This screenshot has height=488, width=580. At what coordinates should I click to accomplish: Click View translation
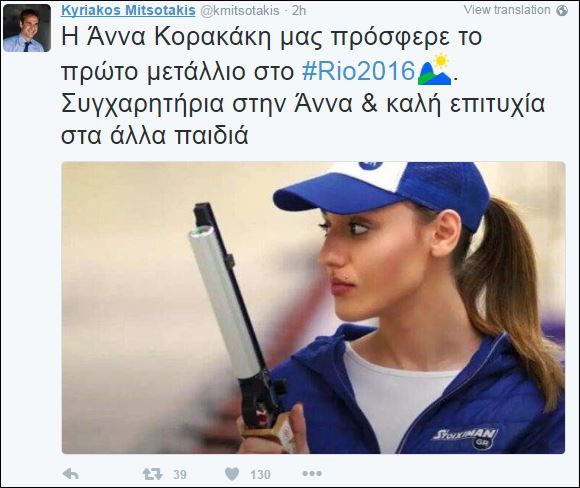click(507, 10)
